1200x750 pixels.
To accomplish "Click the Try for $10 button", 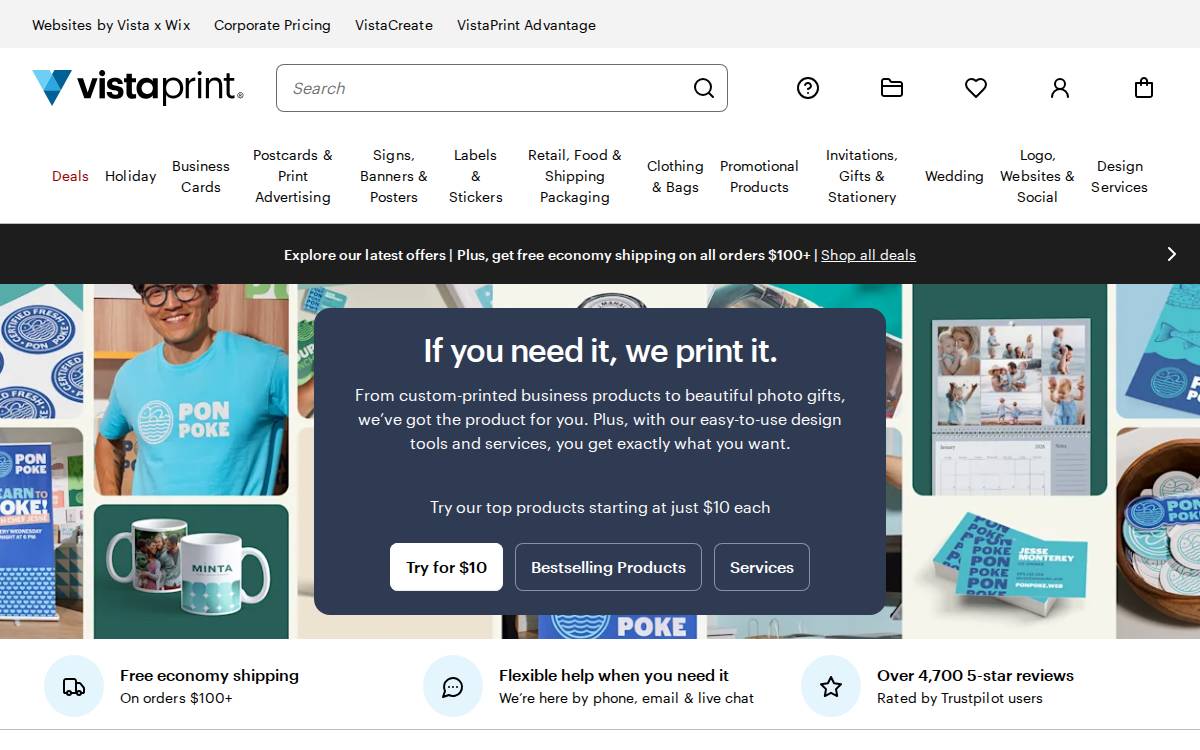I will tap(446, 567).
